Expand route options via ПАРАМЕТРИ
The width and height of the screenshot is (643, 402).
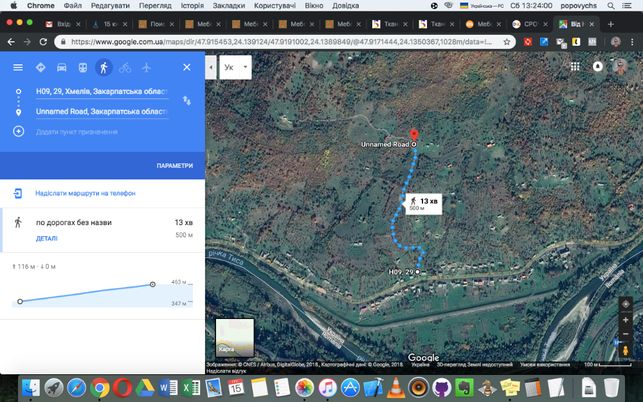point(175,166)
